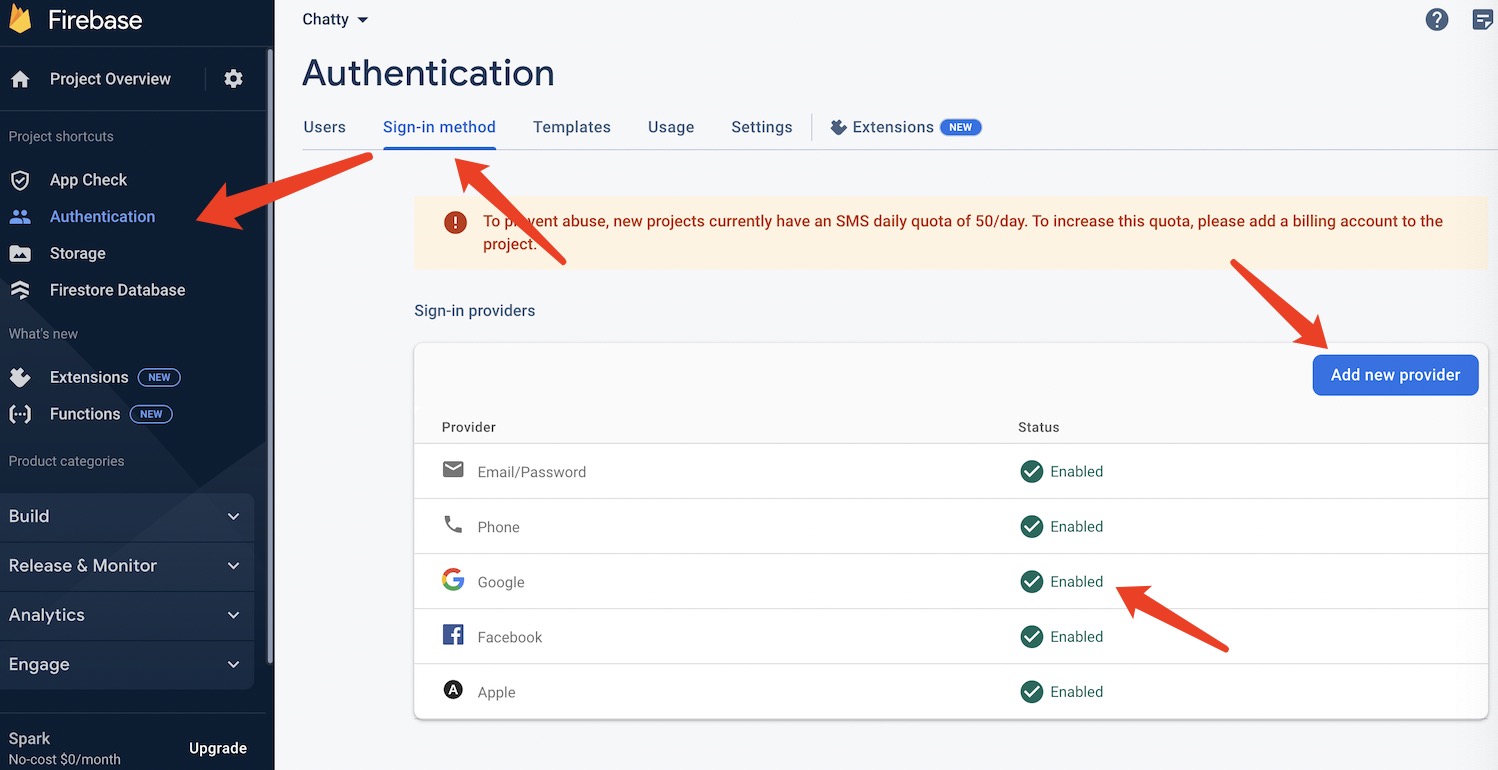The width and height of the screenshot is (1498, 770).
Task: Expand the Engage category
Action: pos(126,664)
